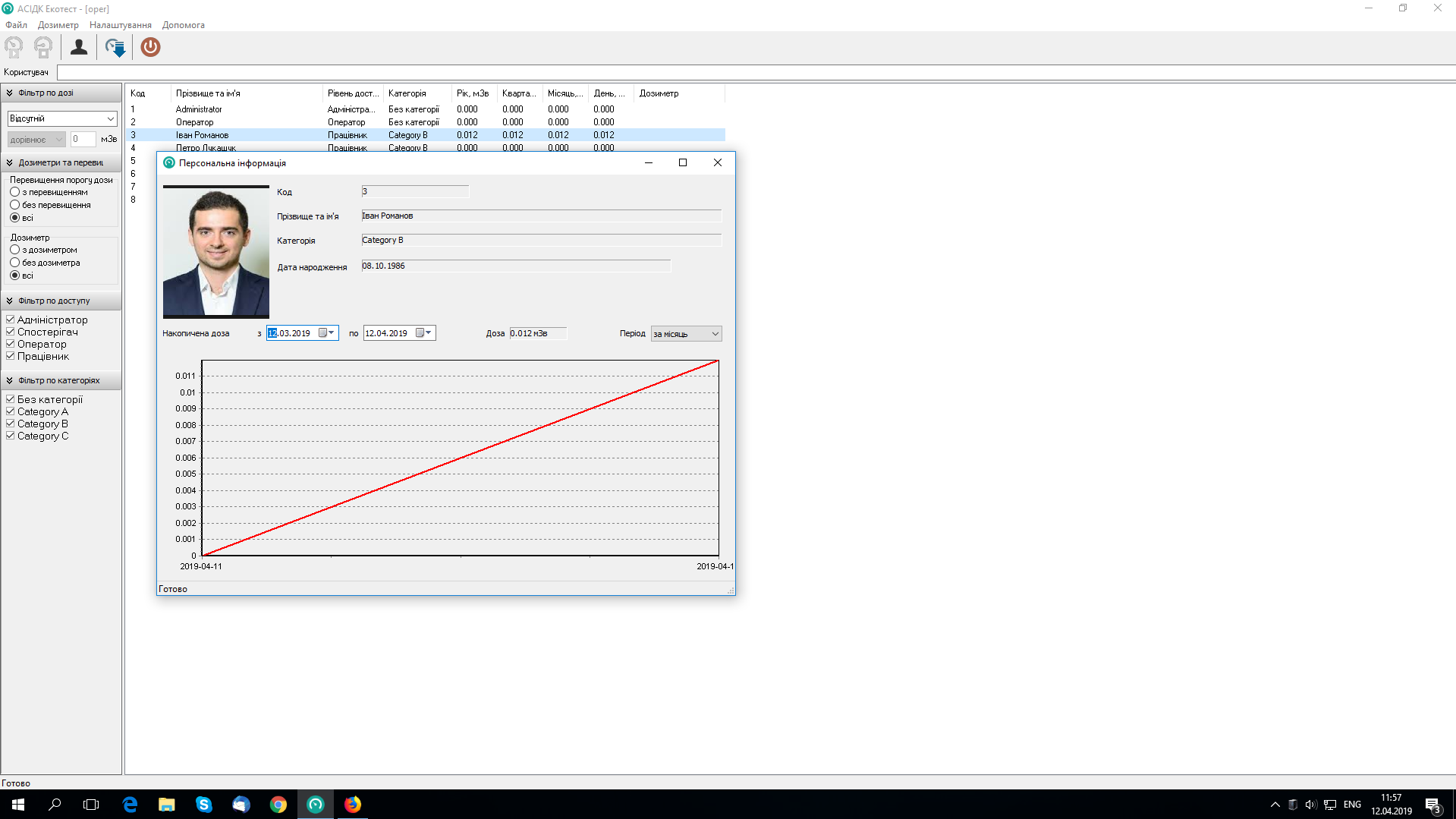Select 'з перевищенням' radio option
Screen dimensions: 1456x819
pos(15,192)
